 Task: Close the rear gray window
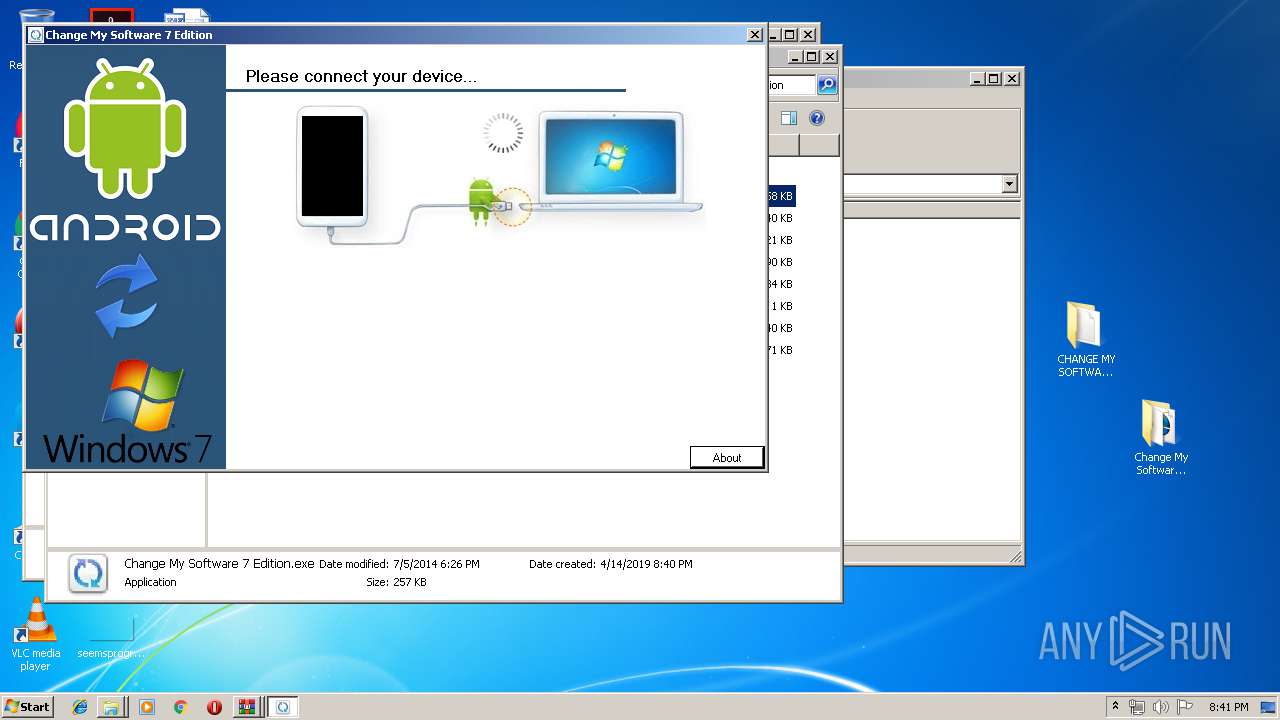1011,78
